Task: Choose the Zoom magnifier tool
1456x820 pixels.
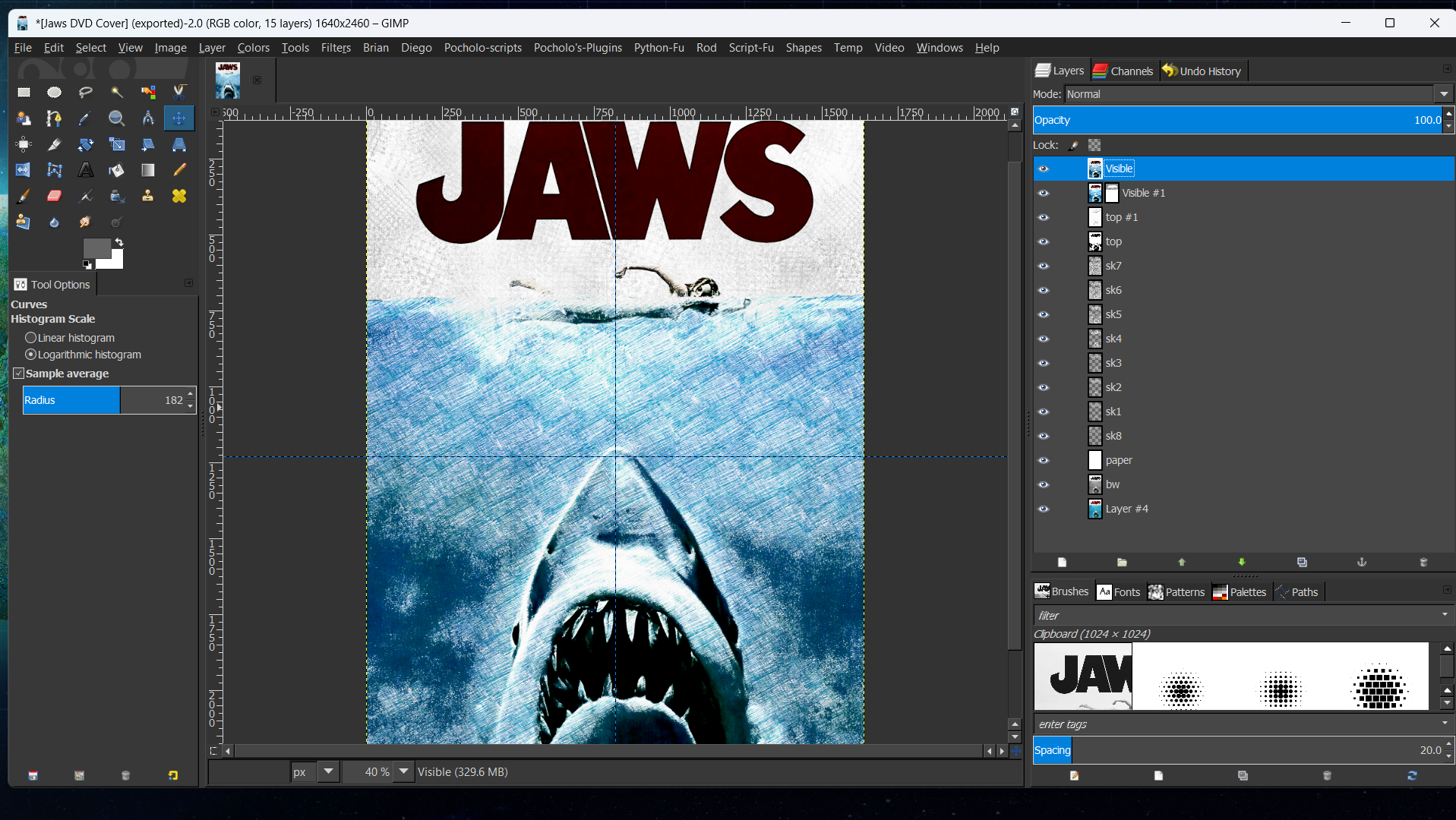Action: pyautogui.click(x=117, y=118)
